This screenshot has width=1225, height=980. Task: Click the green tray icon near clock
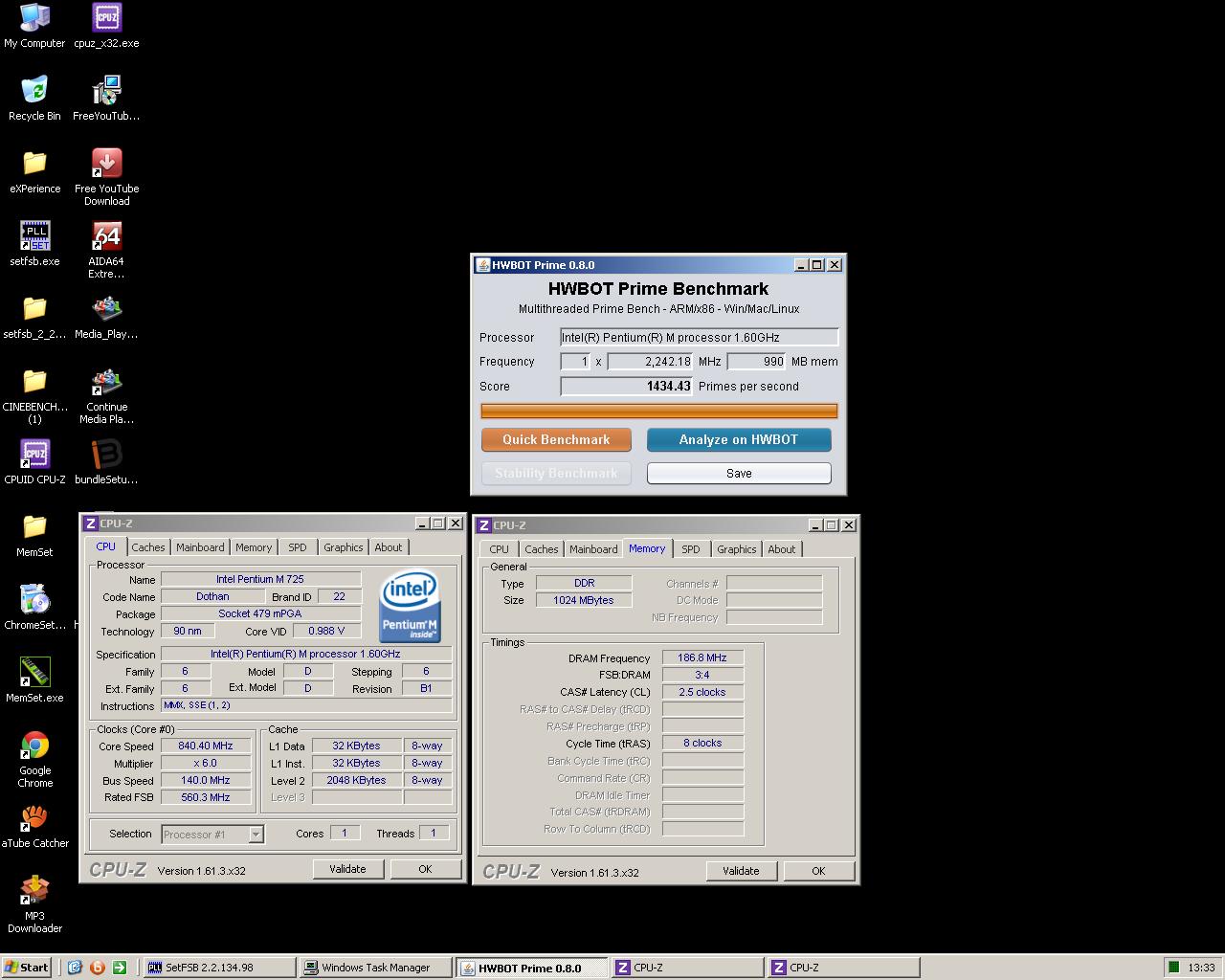[1173, 967]
